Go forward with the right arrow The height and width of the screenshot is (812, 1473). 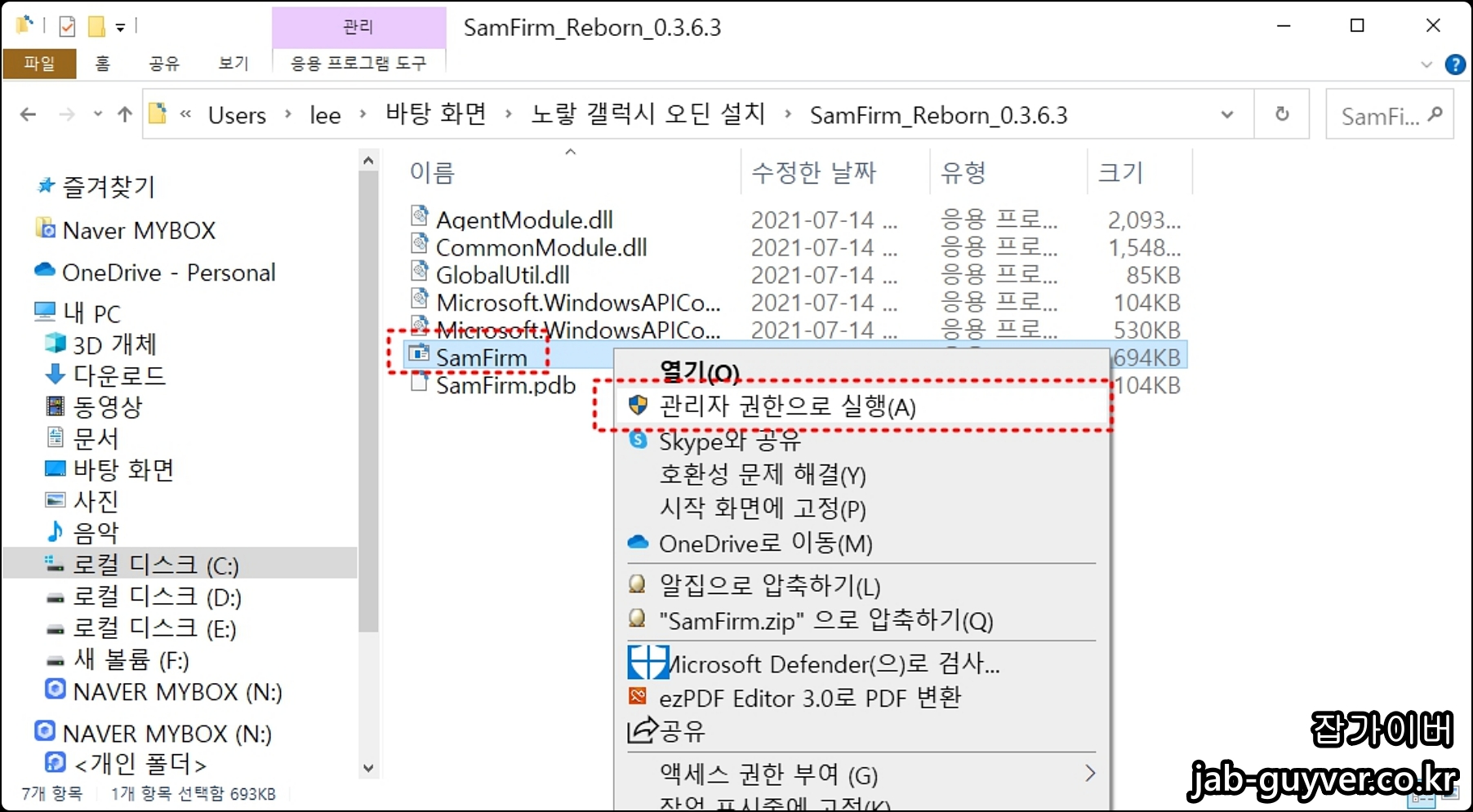coord(67,114)
